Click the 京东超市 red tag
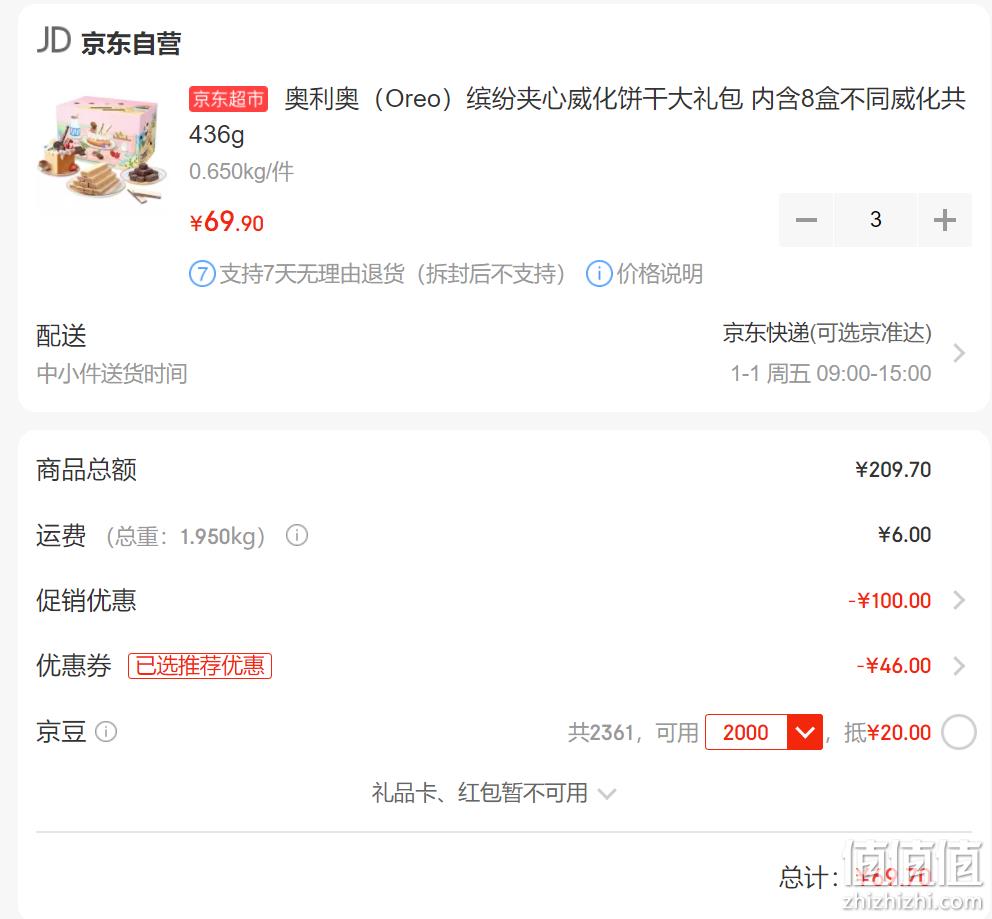This screenshot has height=919, width=992. point(228,99)
